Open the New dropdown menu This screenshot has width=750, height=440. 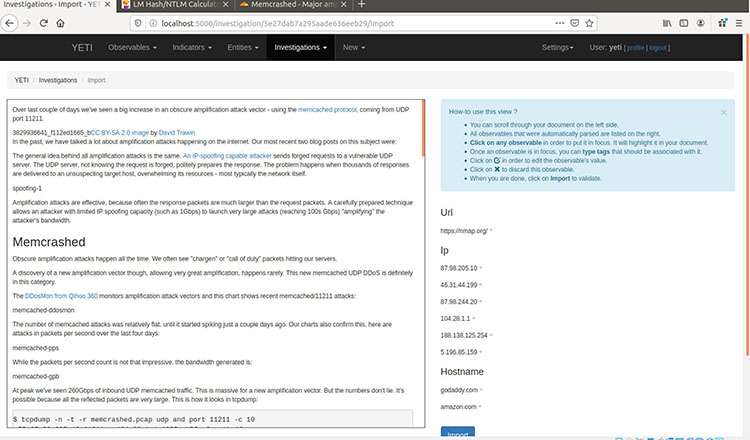353,47
